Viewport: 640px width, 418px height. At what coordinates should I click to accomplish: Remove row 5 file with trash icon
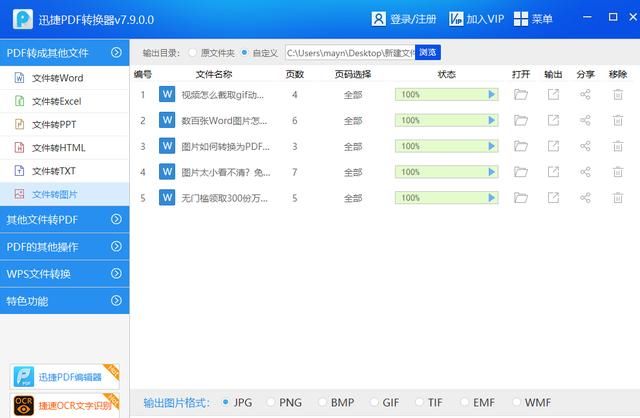pyautogui.click(x=618, y=198)
